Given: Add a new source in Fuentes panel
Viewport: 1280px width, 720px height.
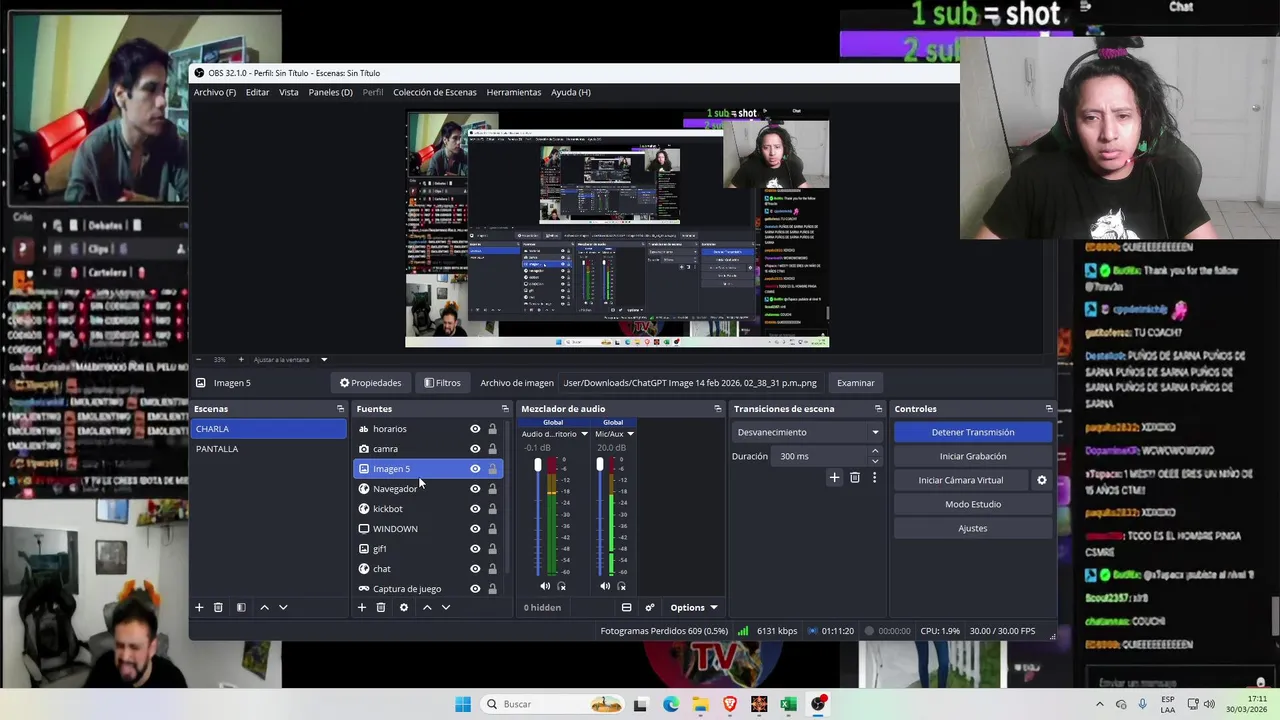Looking at the screenshot, I should [x=362, y=607].
